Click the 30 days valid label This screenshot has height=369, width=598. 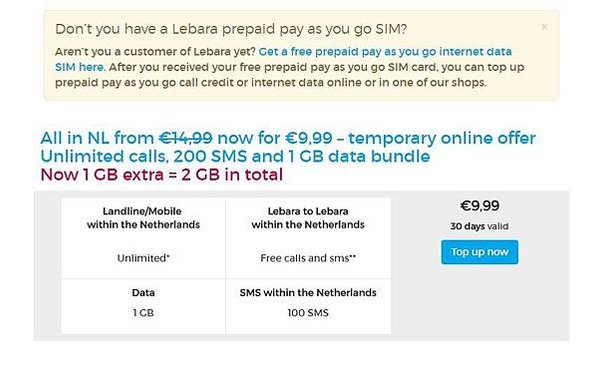coord(479,226)
